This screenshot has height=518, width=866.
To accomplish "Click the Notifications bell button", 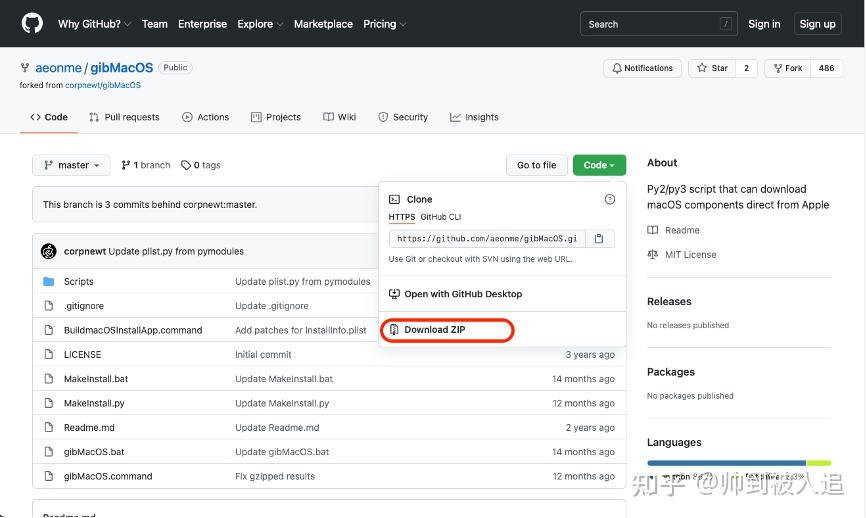I will (x=642, y=68).
